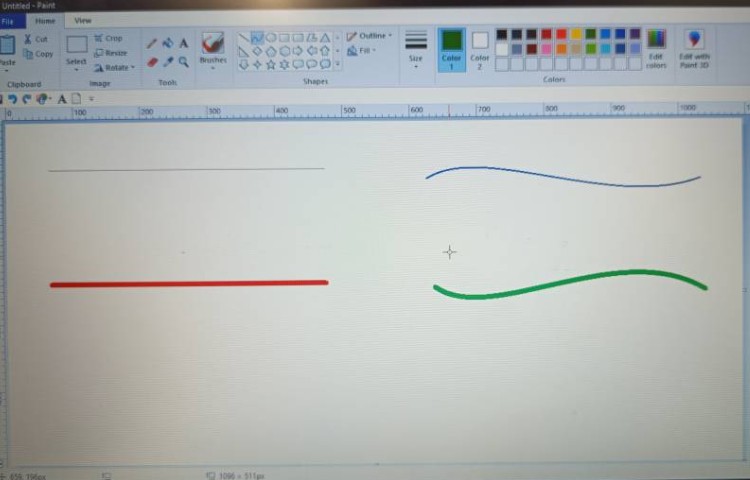Choose the Six-point star shape
The image size is (750, 480).
tap(284, 64)
